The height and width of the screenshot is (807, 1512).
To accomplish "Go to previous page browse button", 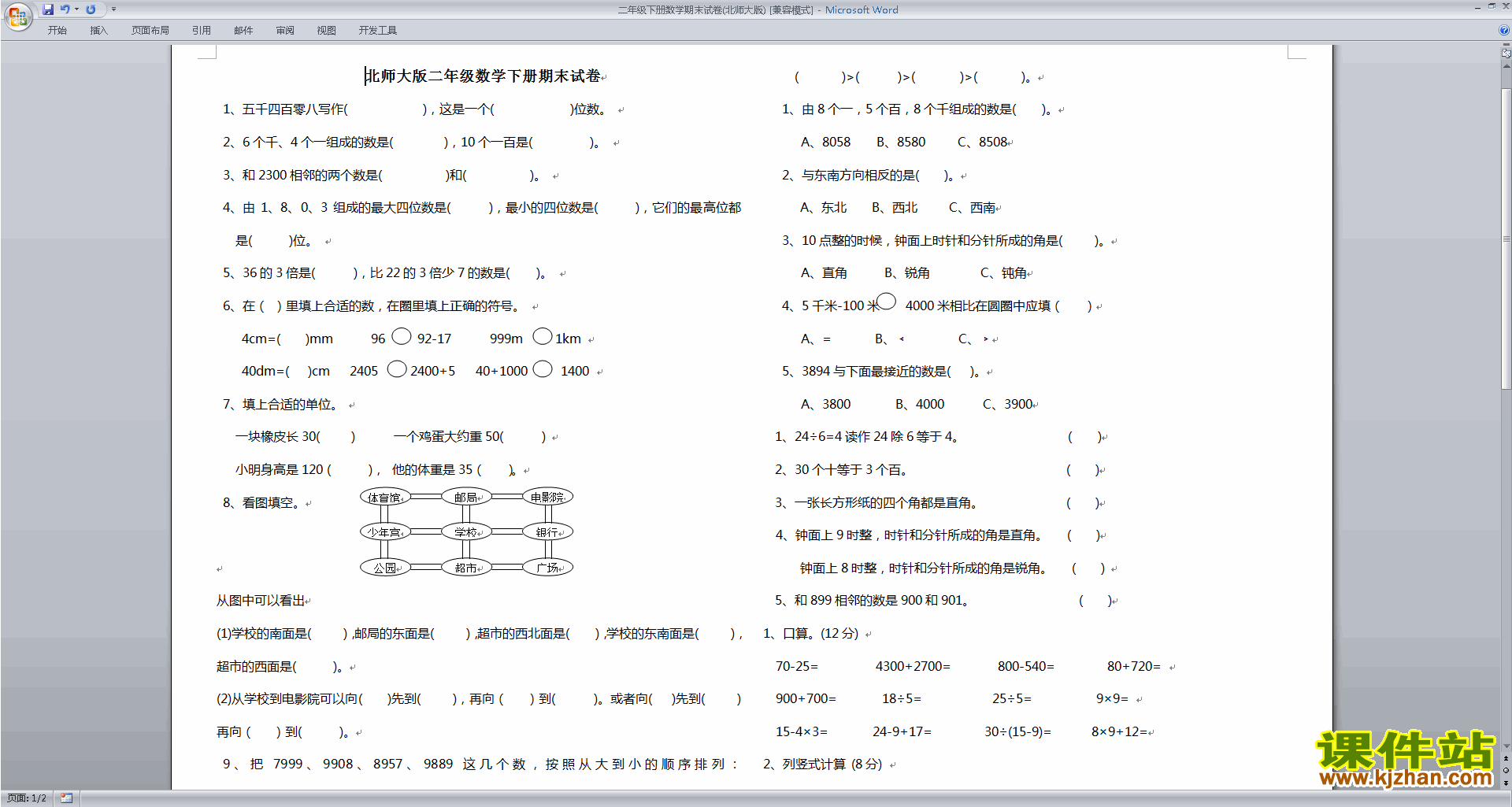I will tap(1506, 758).
